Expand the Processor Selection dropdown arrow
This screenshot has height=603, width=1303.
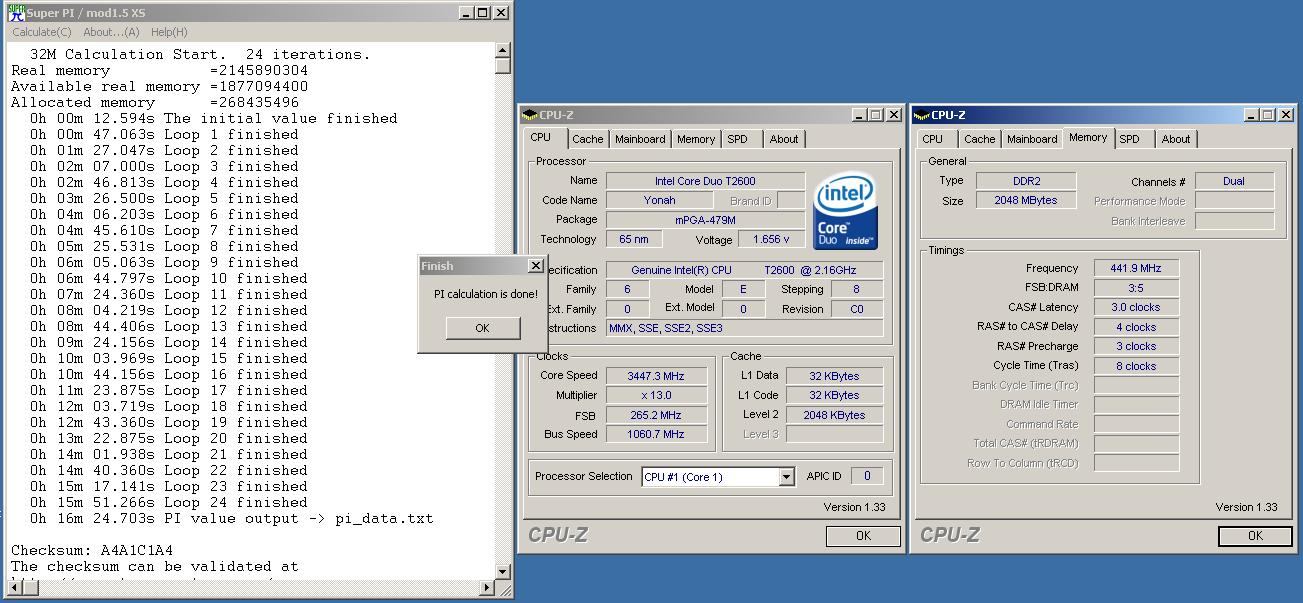pos(786,477)
